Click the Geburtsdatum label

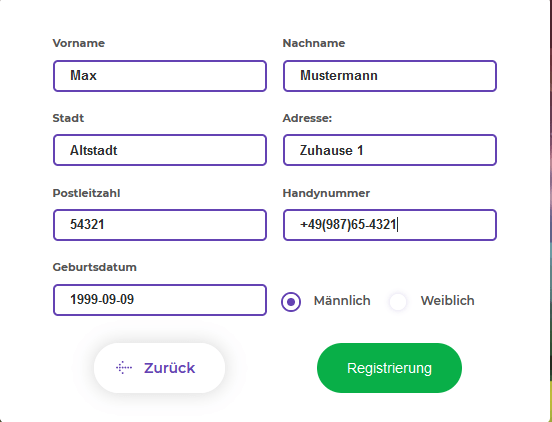(94, 267)
